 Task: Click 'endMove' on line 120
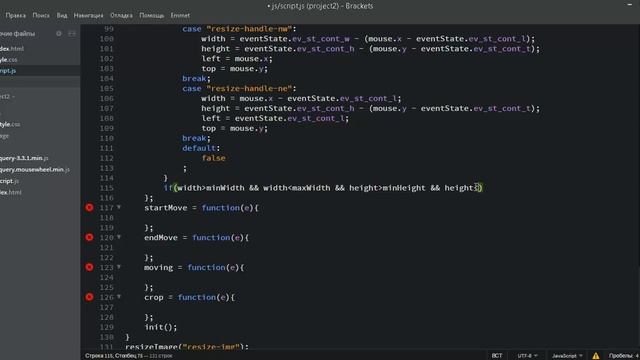point(161,238)
